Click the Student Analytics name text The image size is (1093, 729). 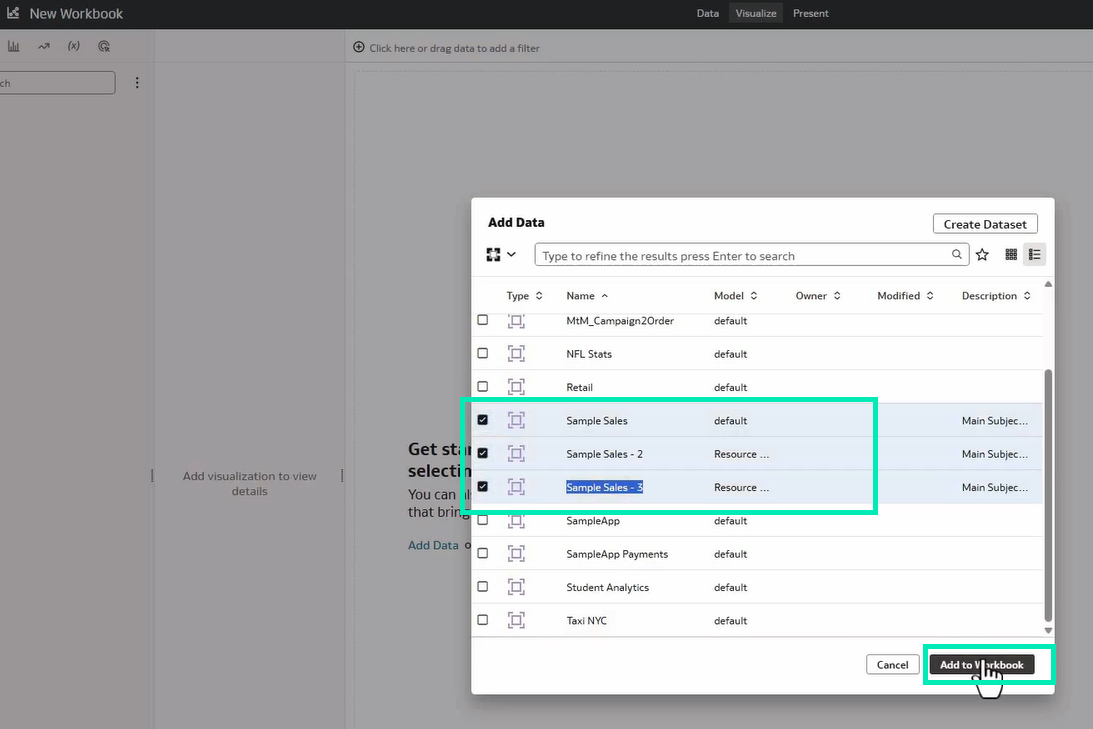[x=607, y=588]
